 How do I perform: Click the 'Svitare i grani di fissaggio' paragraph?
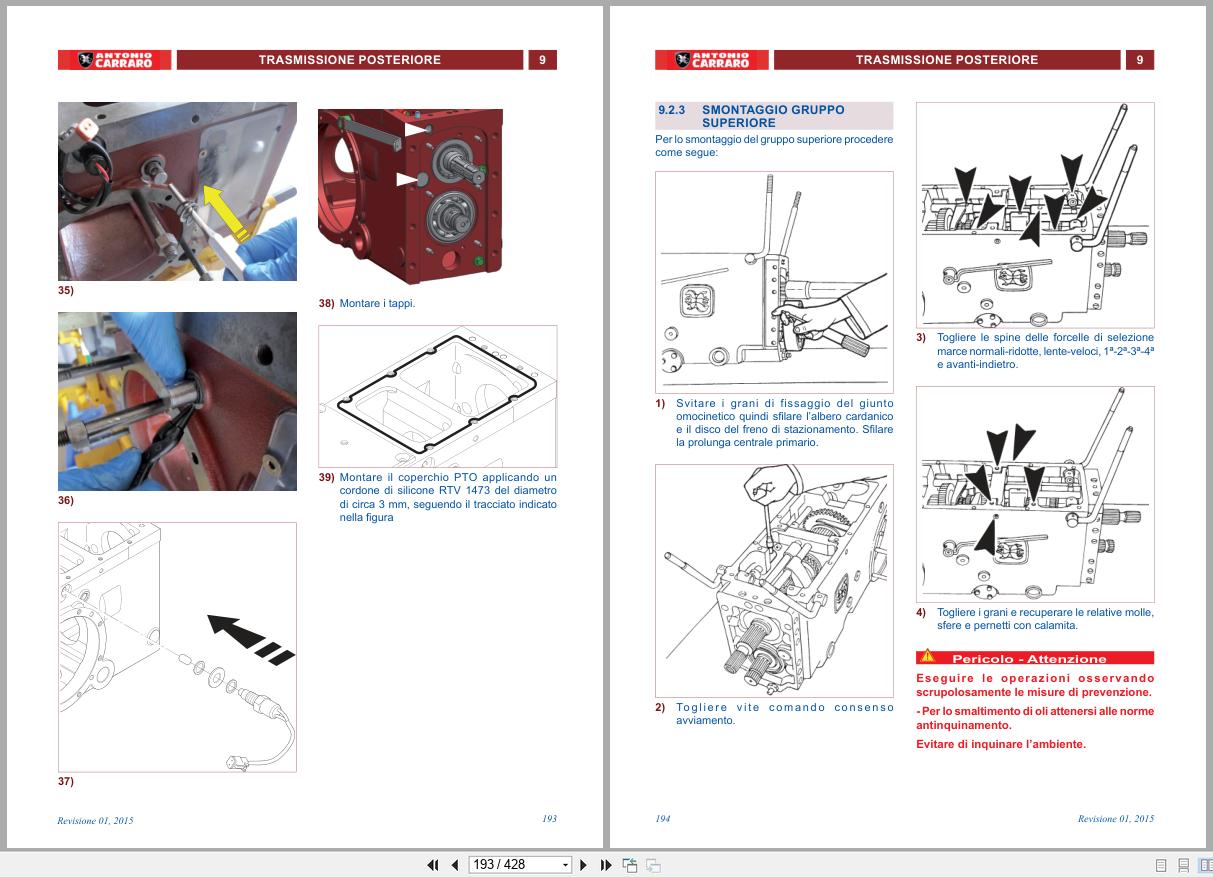(x=785, y=423)
